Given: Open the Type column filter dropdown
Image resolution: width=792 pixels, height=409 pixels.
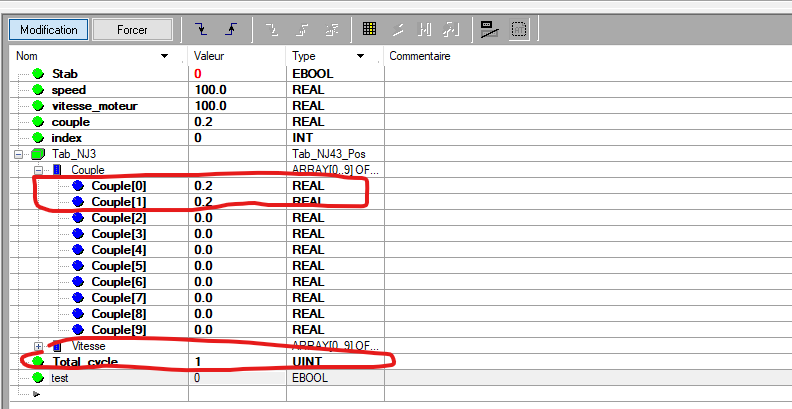Looking at the screenshot, I should [x=359, y=57].
